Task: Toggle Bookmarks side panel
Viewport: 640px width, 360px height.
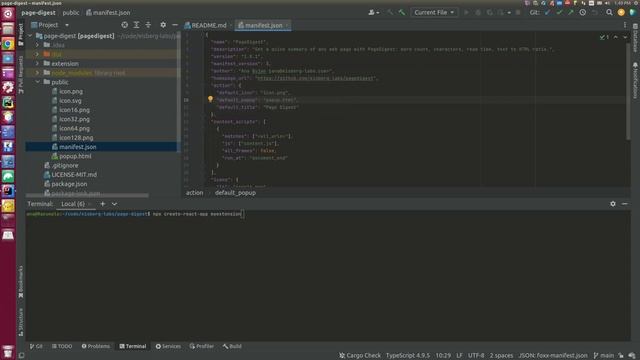Action: [21, 282]
